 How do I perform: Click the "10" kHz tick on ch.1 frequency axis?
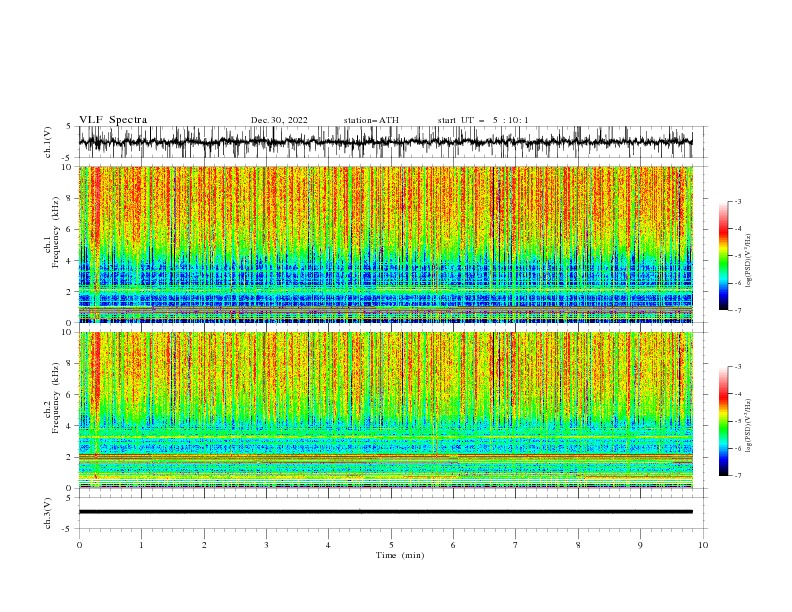pyautogui.click(x=69, y=167)
